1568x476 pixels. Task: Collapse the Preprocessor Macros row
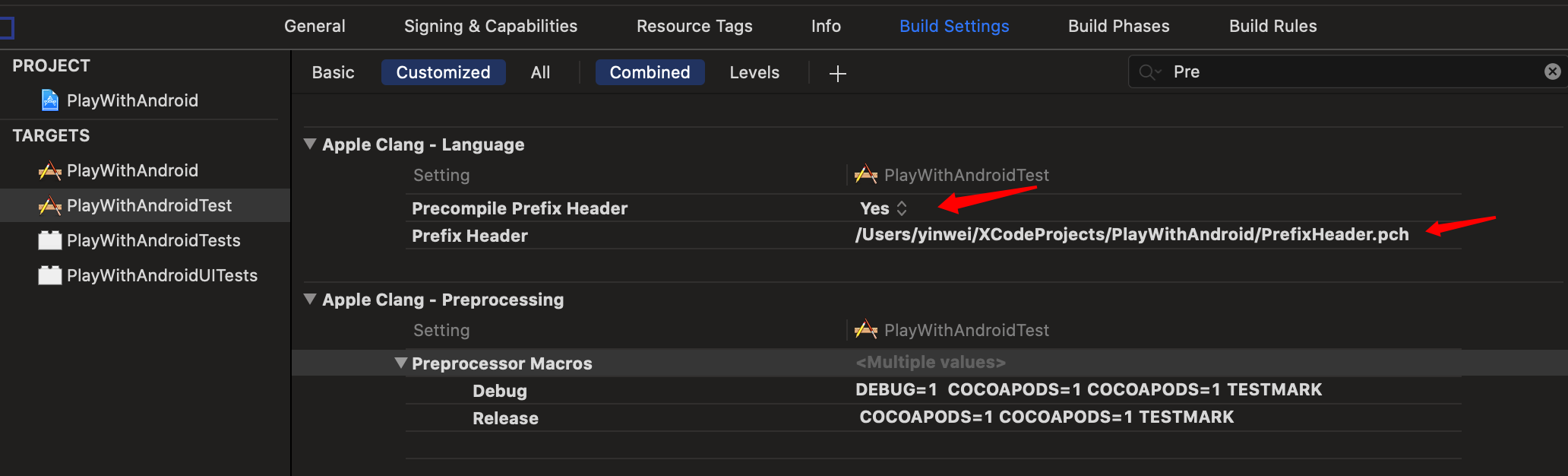(x=401, y=363)
